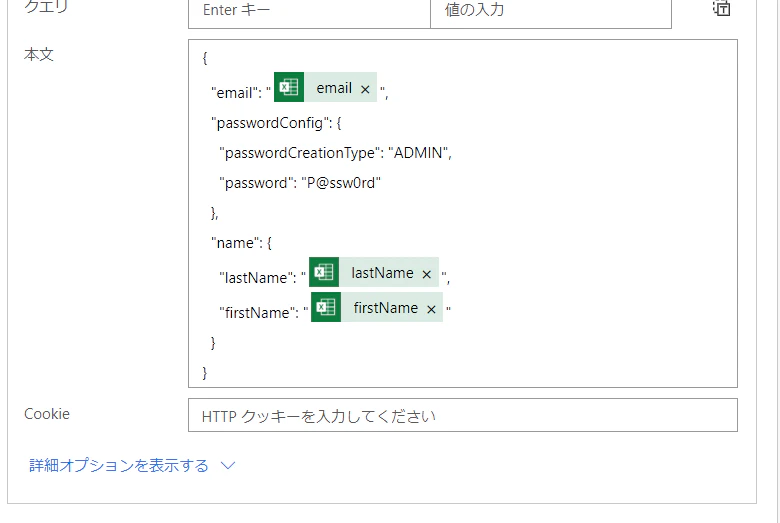Remove the lastName dynamic content token

click(426, 274)
